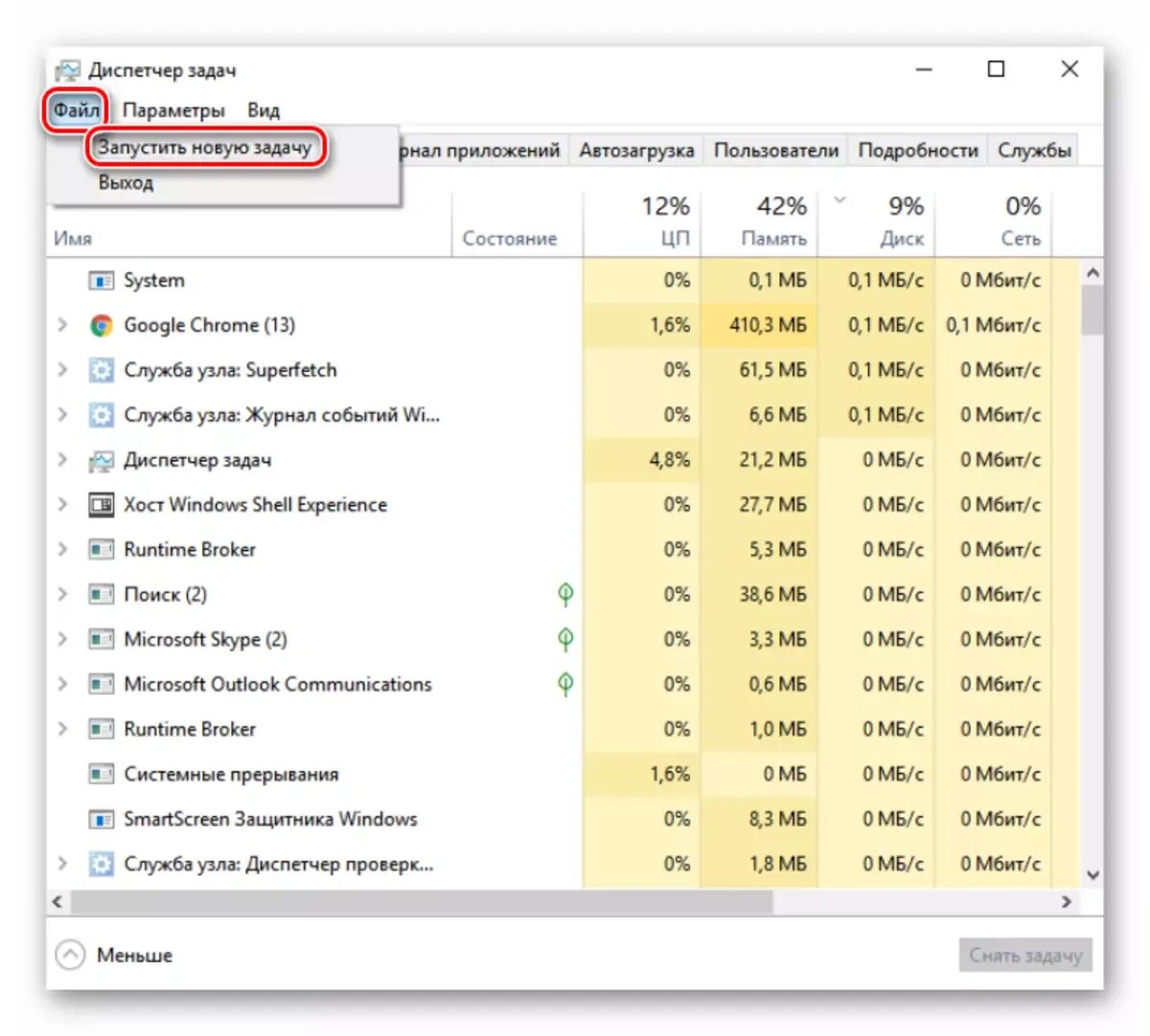The image size is (1150, 1036).
Task: Click the second Runtime Broker icon
Action: [x=101, y=729]
